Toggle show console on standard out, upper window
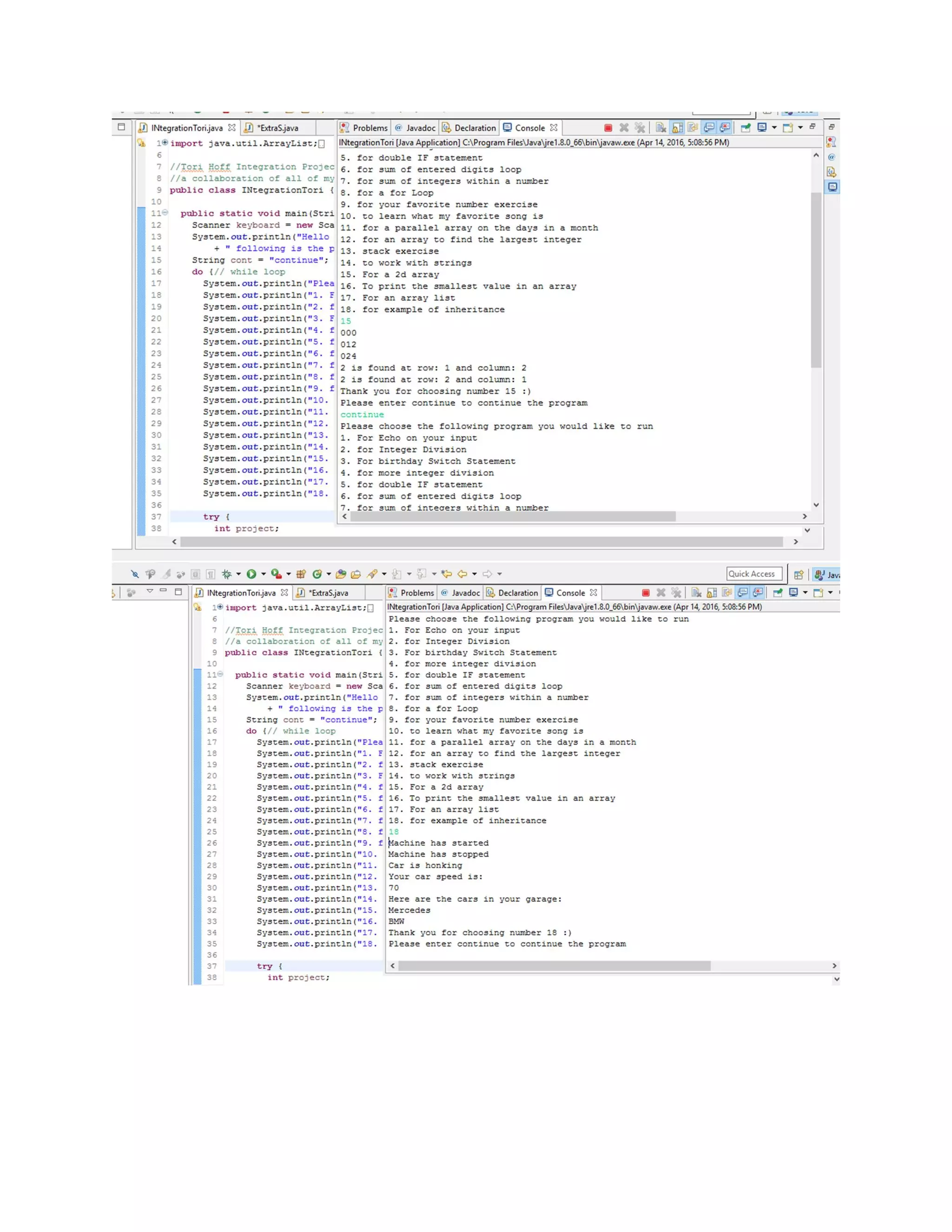Screen dimensions: 952x1232 709,128
